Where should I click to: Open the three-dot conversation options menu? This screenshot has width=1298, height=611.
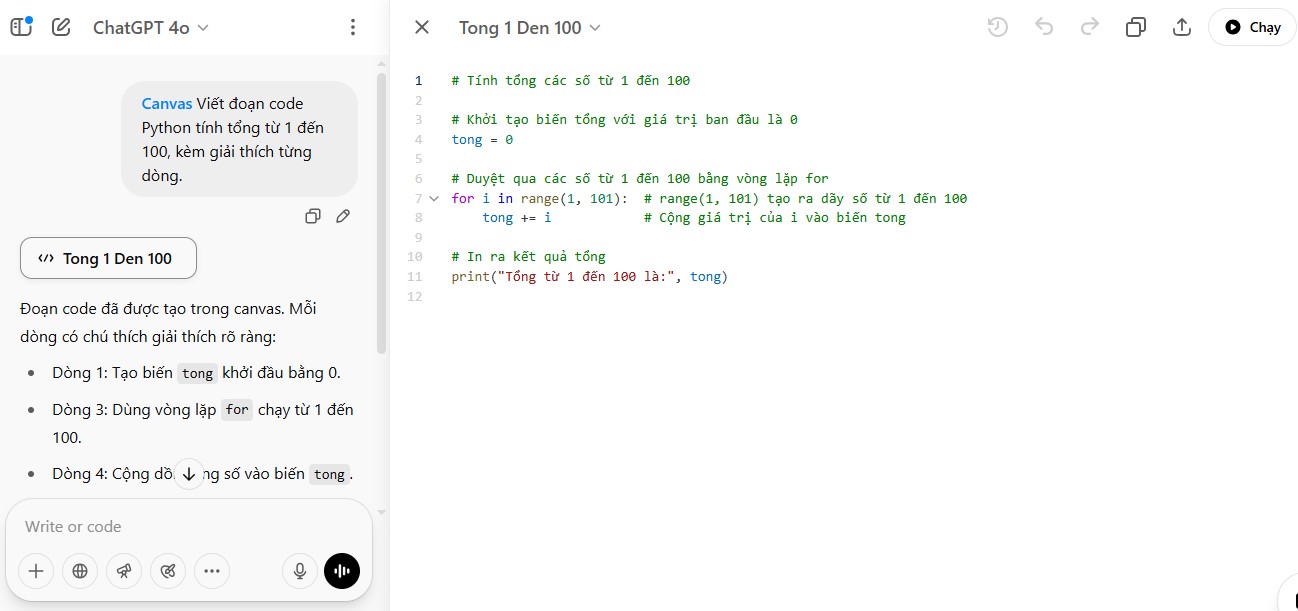click(x=352, y=27)
